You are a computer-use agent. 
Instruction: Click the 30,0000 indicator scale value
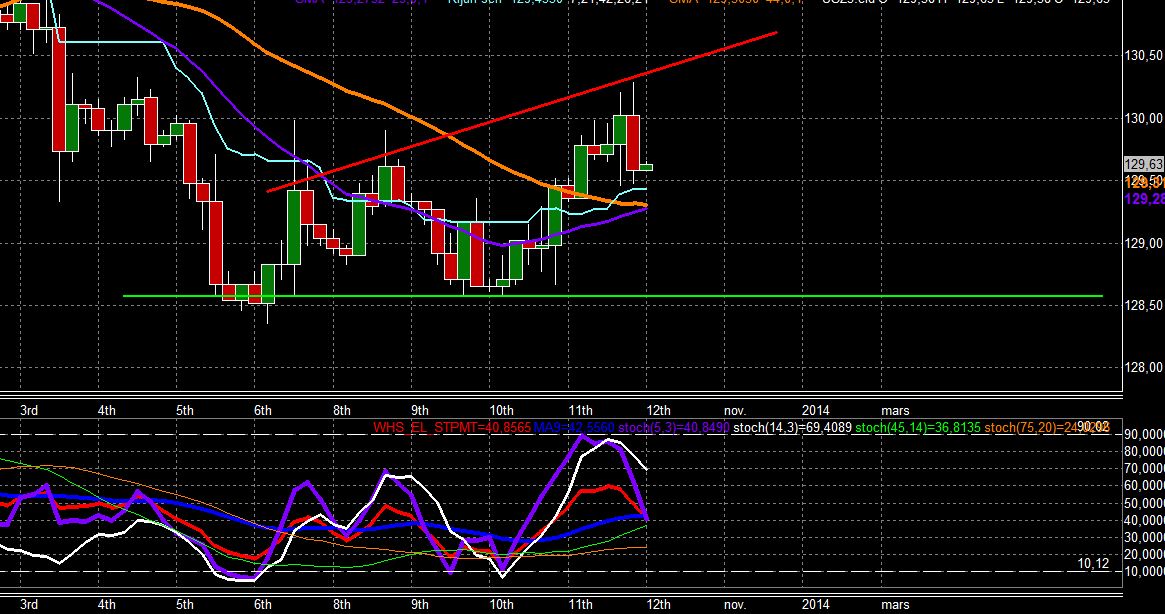tap(1145, 537)
